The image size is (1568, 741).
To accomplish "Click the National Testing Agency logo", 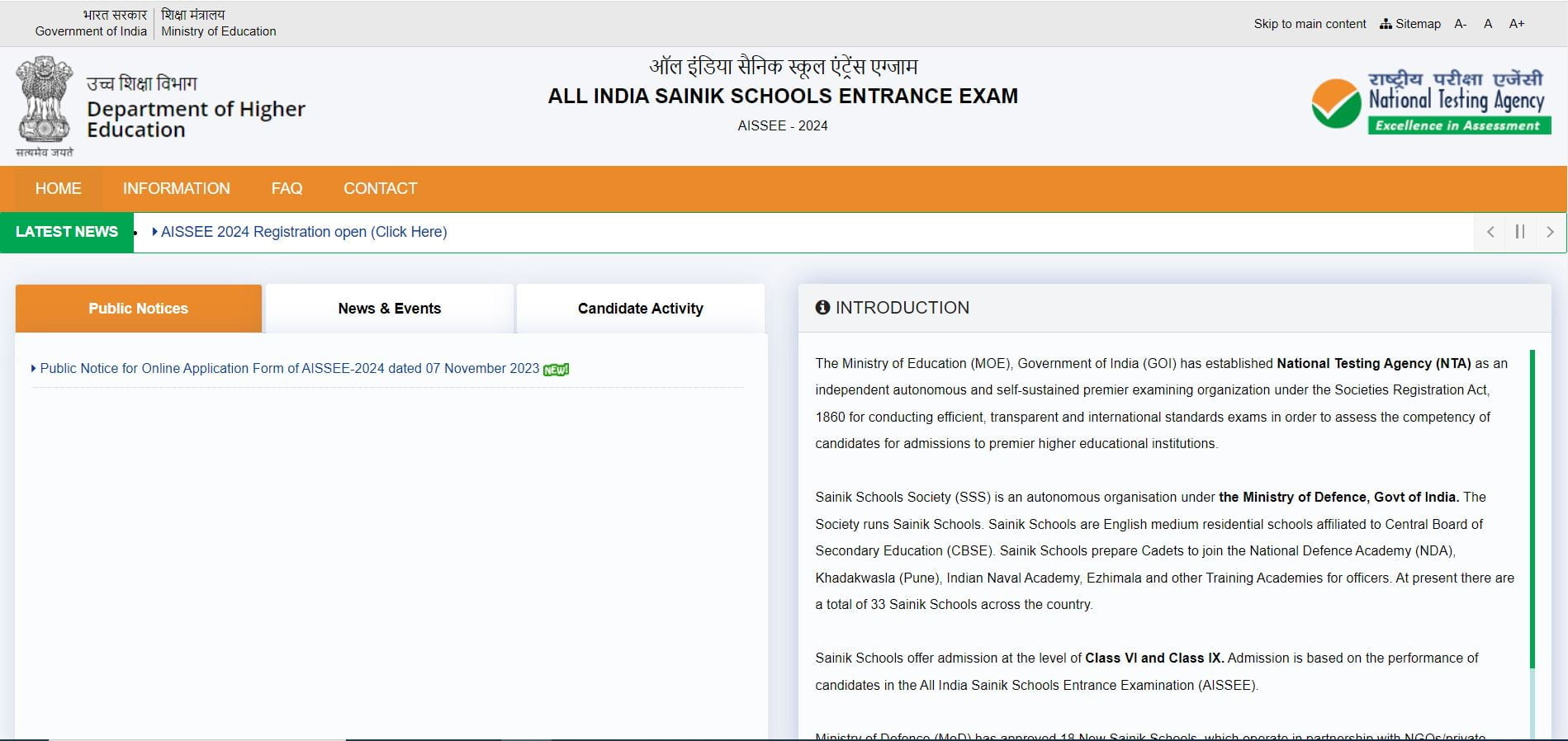I will pos(1430,102).
